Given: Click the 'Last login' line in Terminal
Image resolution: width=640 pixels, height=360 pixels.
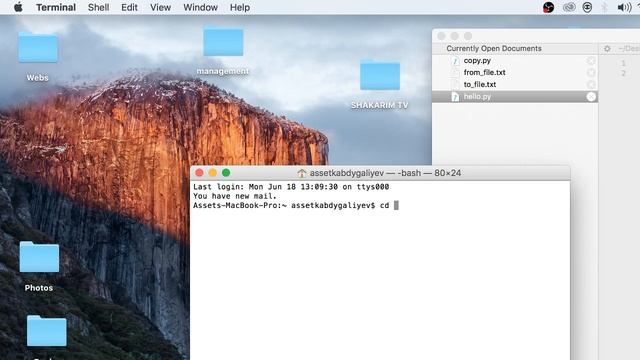Looking at the screenshot, I should pyautogui.click(x=291, y=187).
